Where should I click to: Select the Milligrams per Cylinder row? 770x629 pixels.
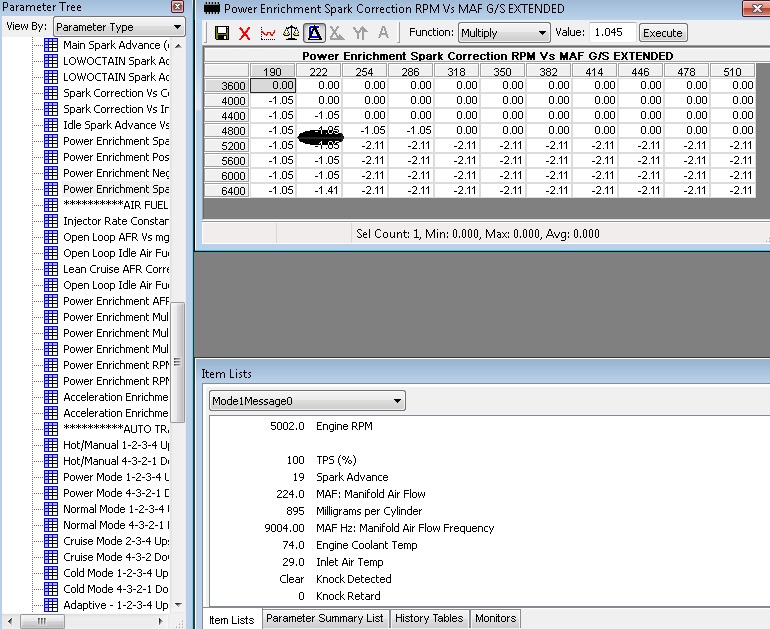354,511
